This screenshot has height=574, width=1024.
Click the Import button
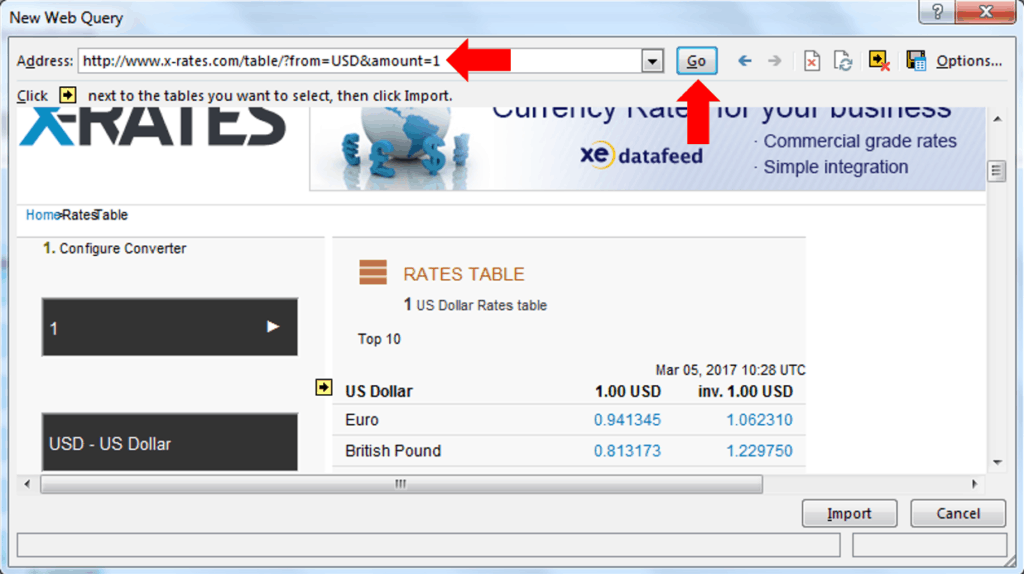[849, 514]
